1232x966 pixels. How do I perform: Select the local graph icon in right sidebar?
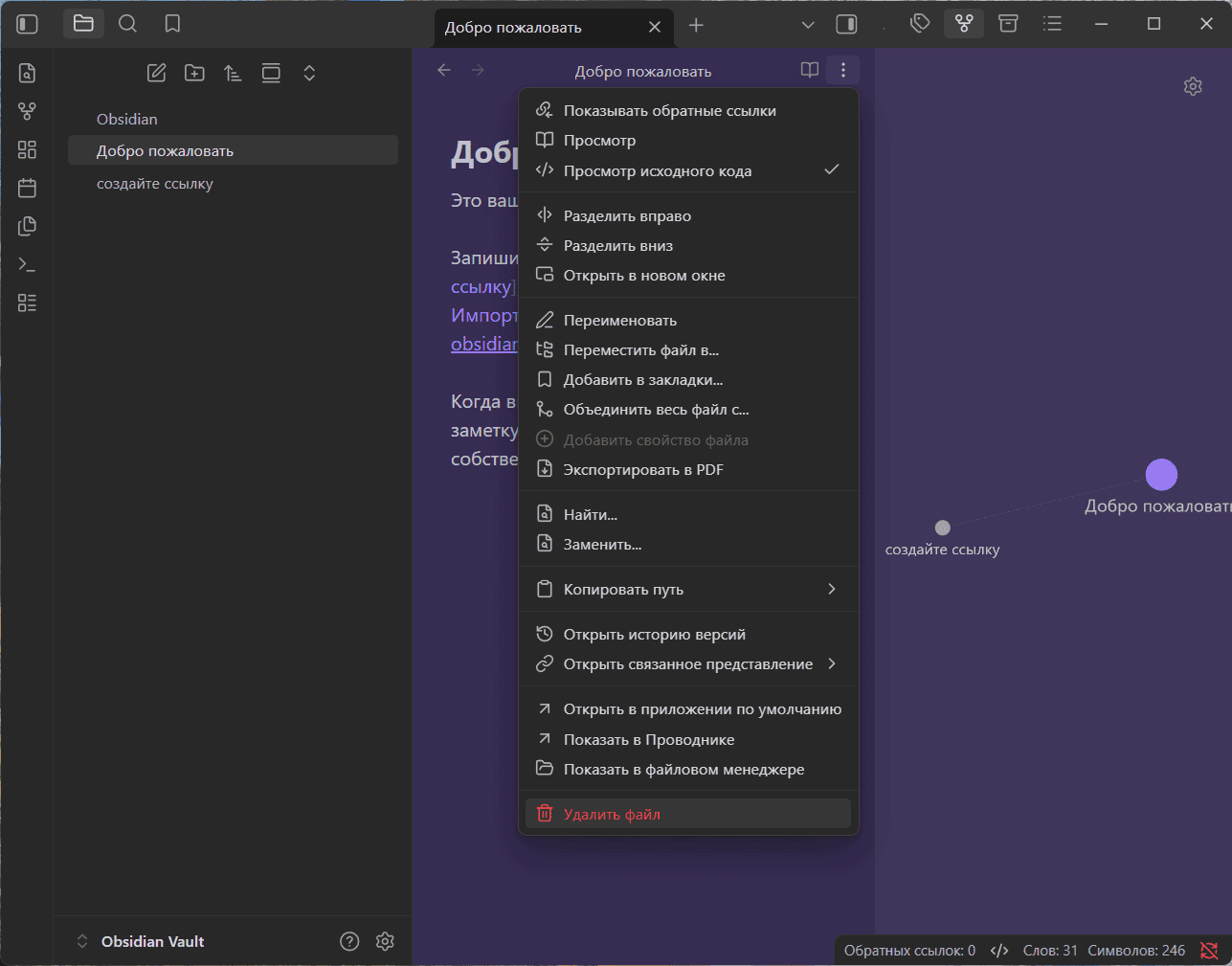coord(964,24)
